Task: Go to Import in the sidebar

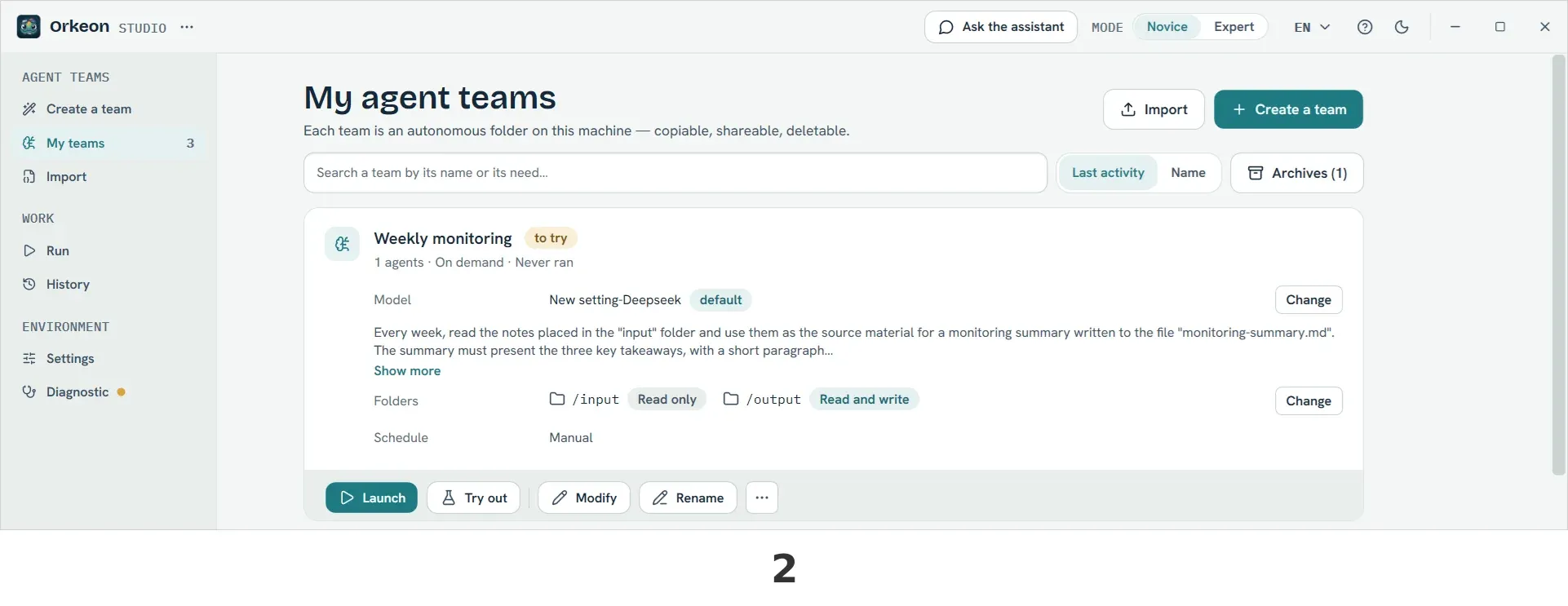Action: click(x=109, y=177)
